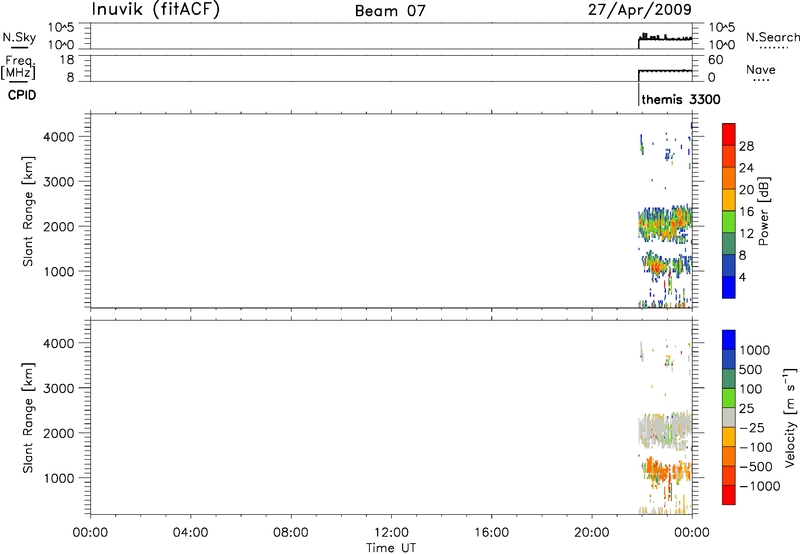Click the "-1000" velocity colorbar label
This screenshot has width=800, height=554.
pyautogui.click(x=759, y=486)
